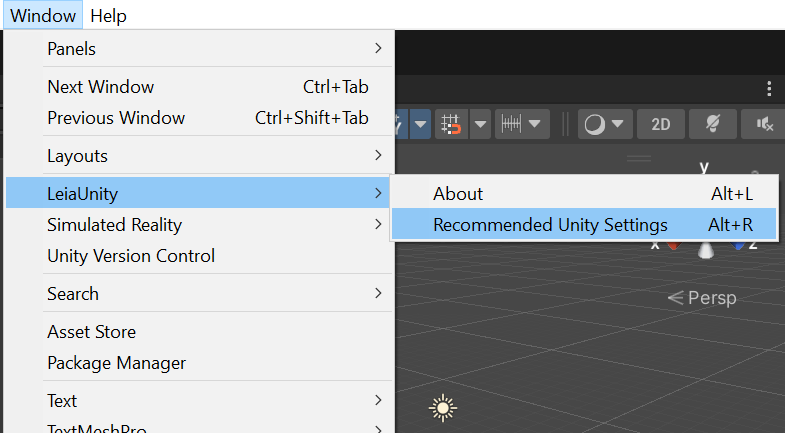The width and height of the screenshot is (785, 433).
Task: Click chevron arrow beside Simulated Reality
Action: [378, 225]
